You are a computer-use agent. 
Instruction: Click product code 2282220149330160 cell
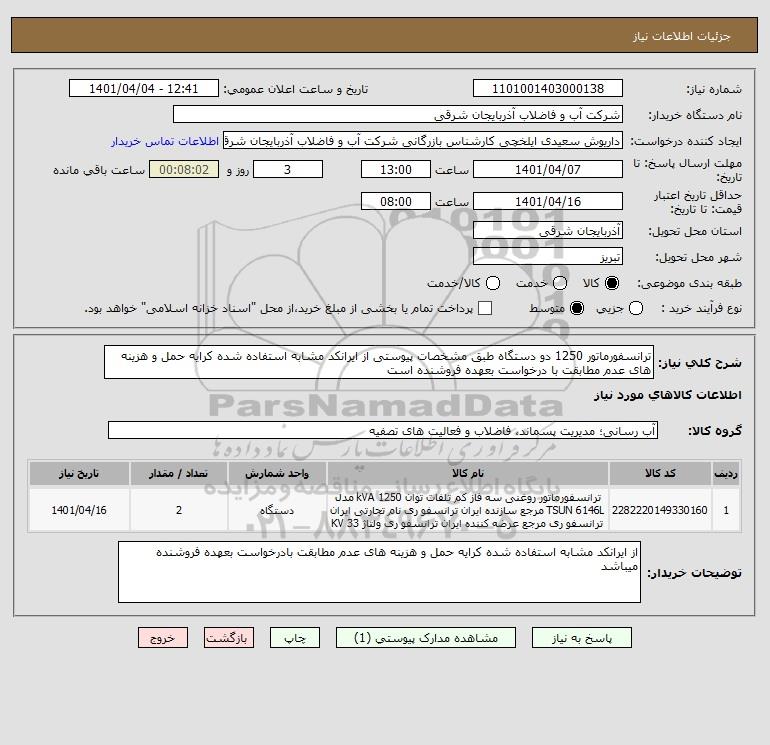[x=660, y=510]
